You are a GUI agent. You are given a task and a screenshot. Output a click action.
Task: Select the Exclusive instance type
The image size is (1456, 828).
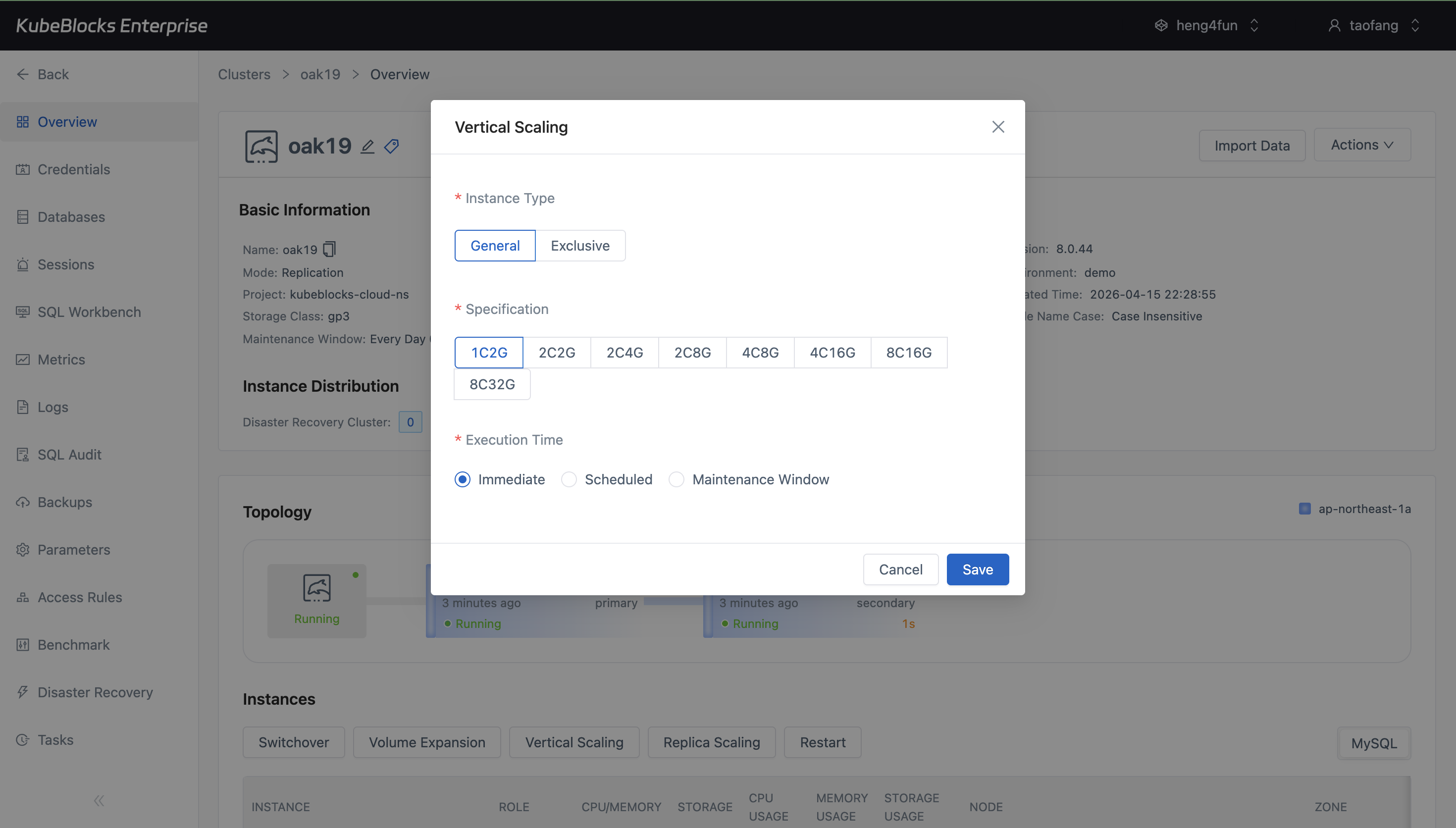pyautogui.click(x=580, y=246)
